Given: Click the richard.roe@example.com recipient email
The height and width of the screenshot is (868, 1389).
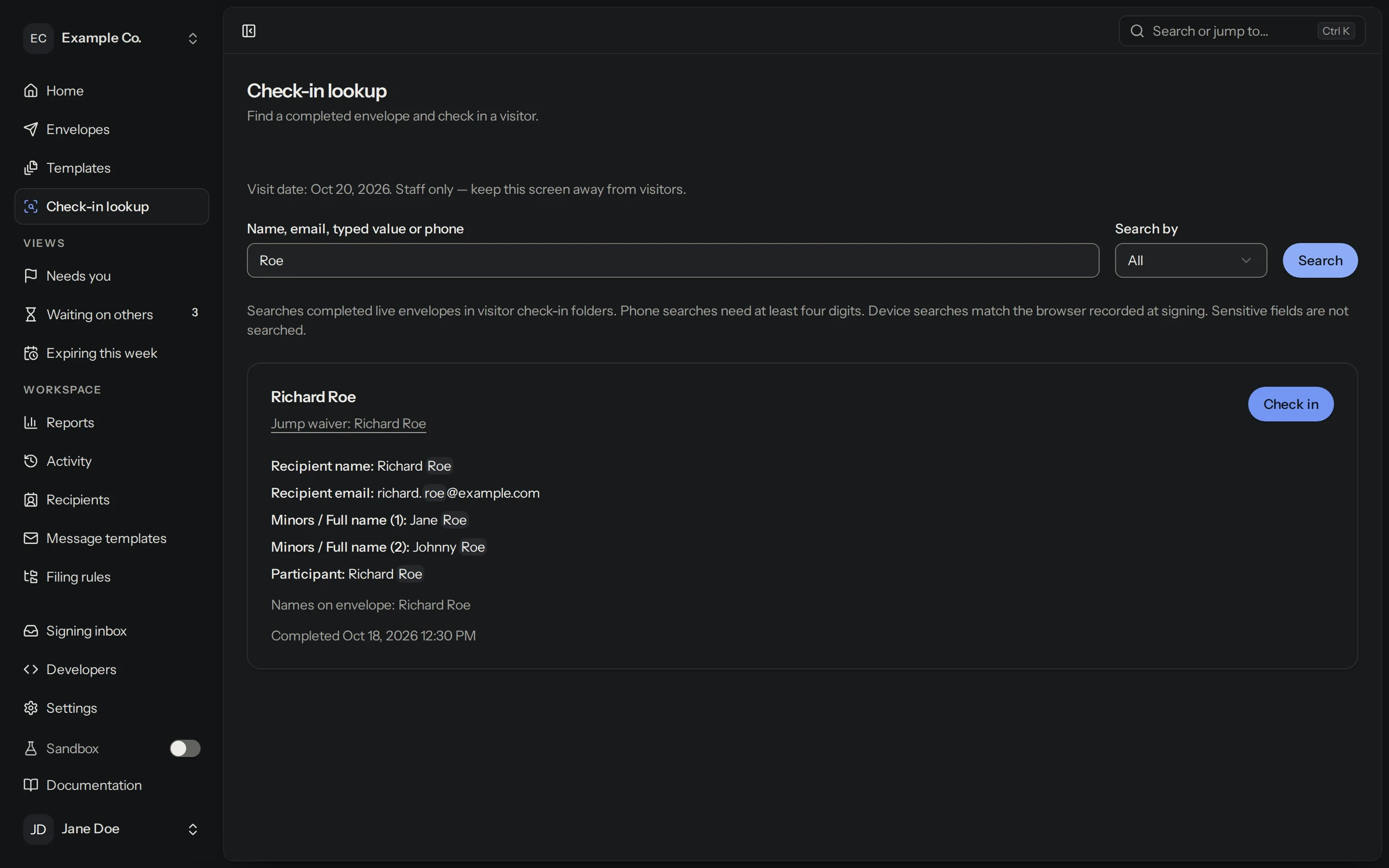Looking at the screenshot, I should pyautogui.click(x=458, y=493).
